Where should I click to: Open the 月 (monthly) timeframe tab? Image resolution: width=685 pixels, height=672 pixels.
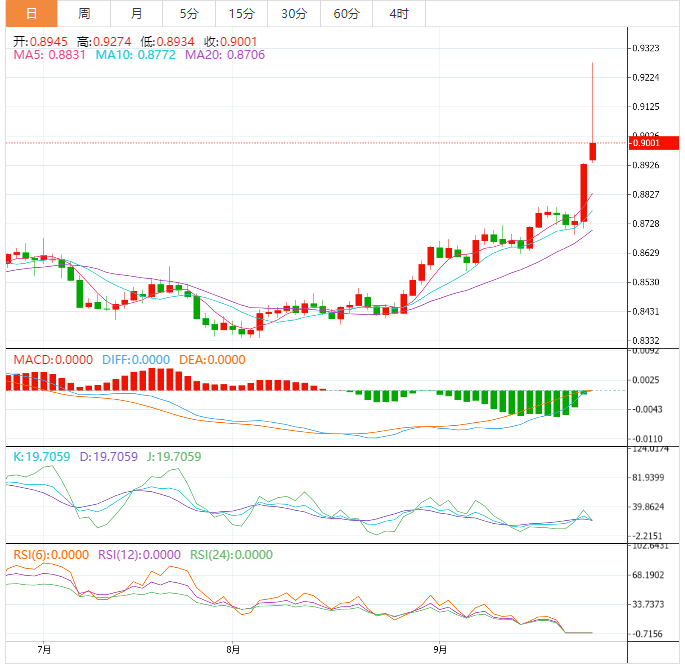(136, 14)
